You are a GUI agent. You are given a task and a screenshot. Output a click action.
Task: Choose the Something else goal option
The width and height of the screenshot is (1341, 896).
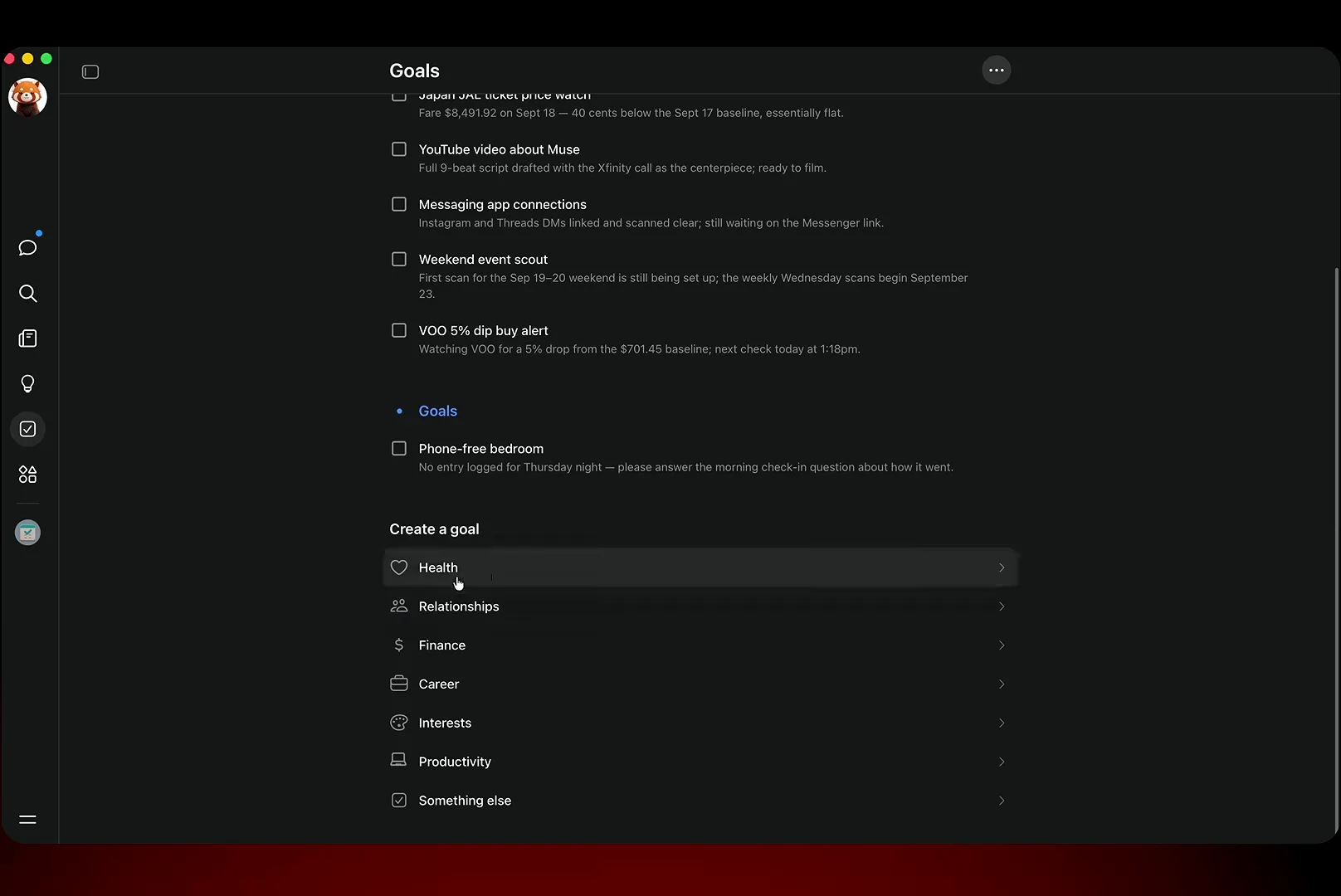(x=700, y=801)
